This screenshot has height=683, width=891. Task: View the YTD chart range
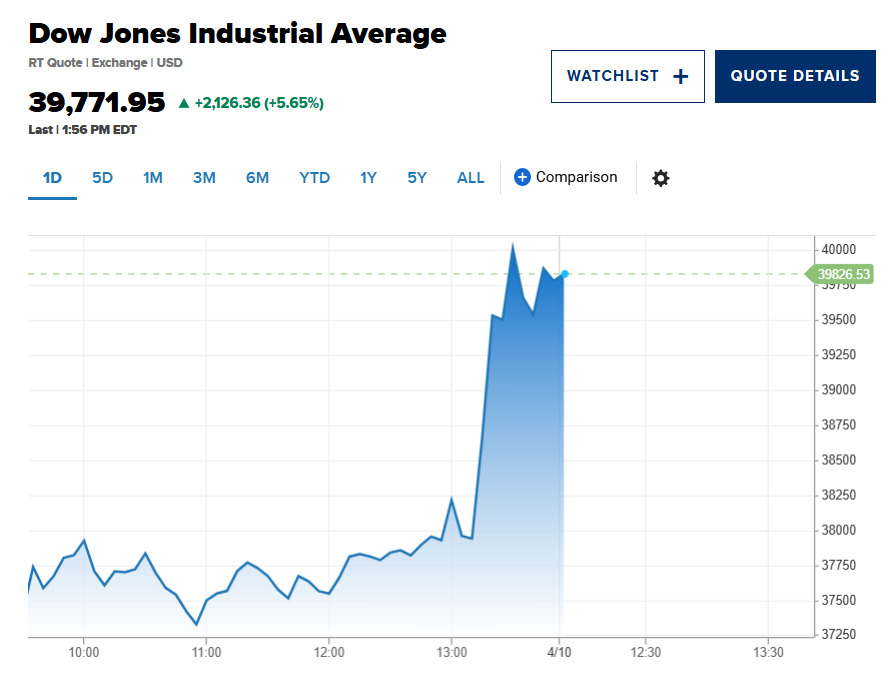(314, 178)
